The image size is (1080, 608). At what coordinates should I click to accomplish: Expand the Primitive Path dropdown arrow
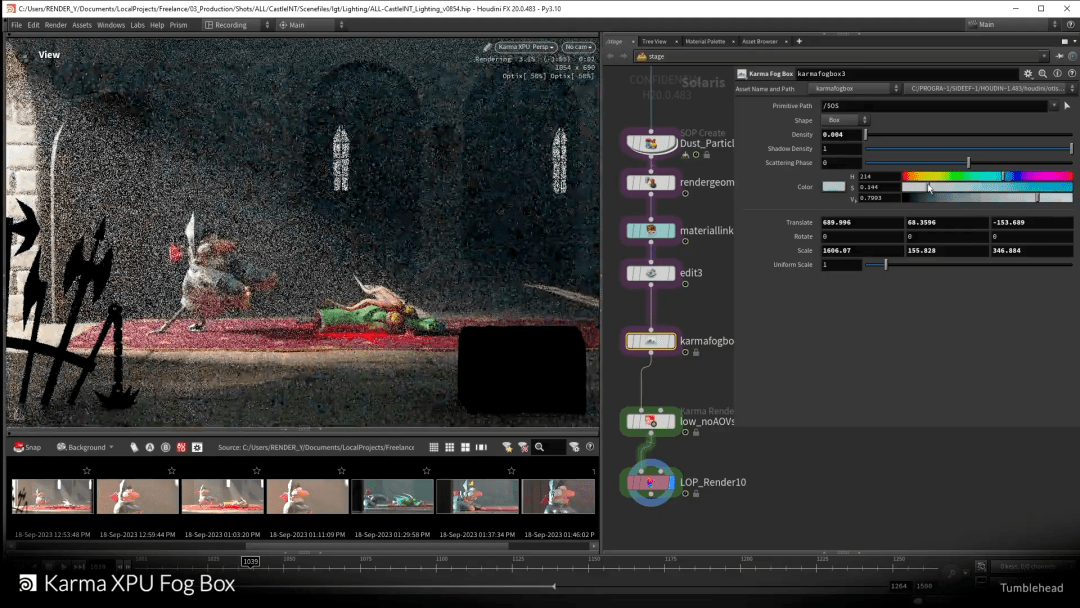point(1054,106)
